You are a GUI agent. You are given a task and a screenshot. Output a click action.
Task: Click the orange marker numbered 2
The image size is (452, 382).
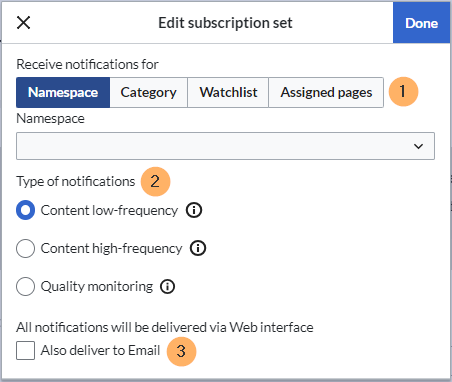(x=155, y=182)
